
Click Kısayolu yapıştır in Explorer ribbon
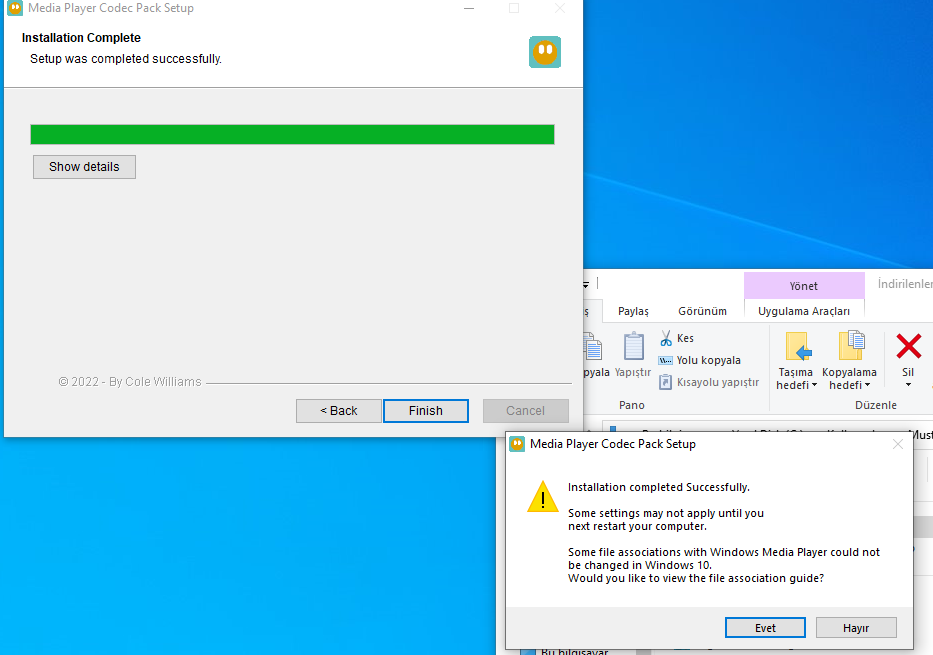coord(709,382)
